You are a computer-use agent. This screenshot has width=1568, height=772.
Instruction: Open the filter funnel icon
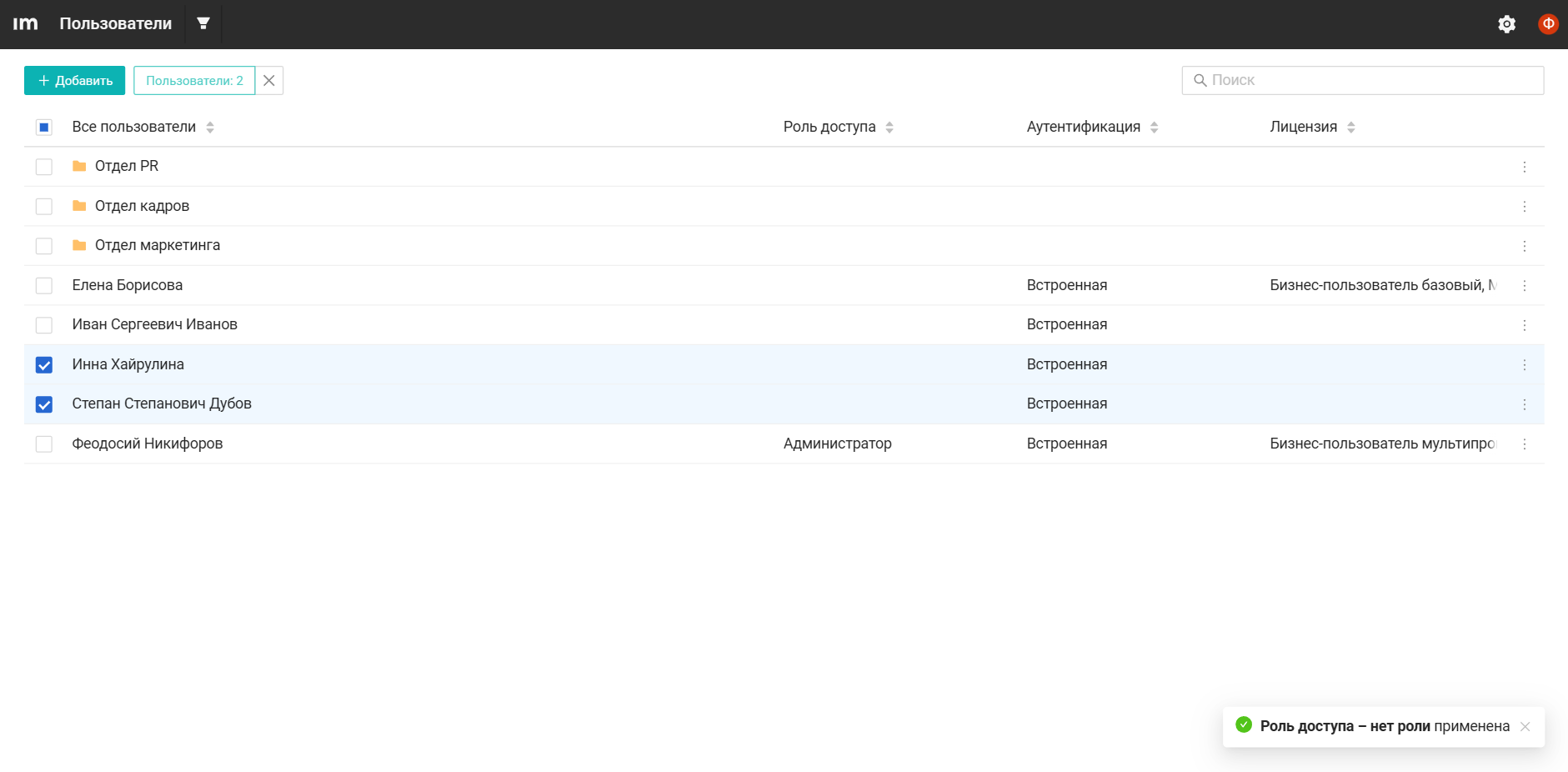pos(203,23)
